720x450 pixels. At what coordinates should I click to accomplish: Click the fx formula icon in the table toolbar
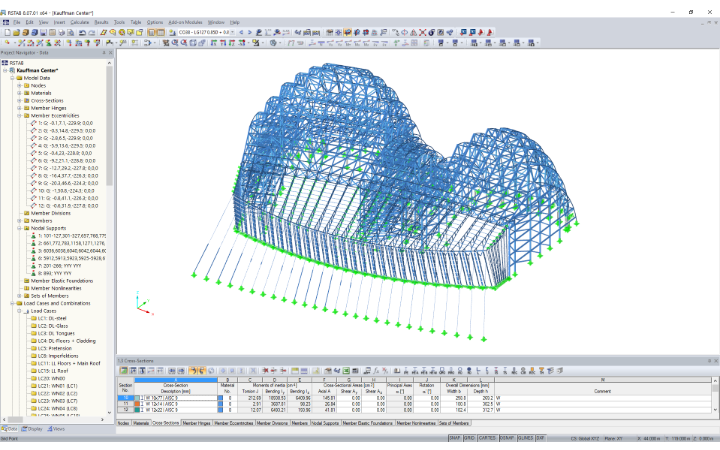(376, 371)
